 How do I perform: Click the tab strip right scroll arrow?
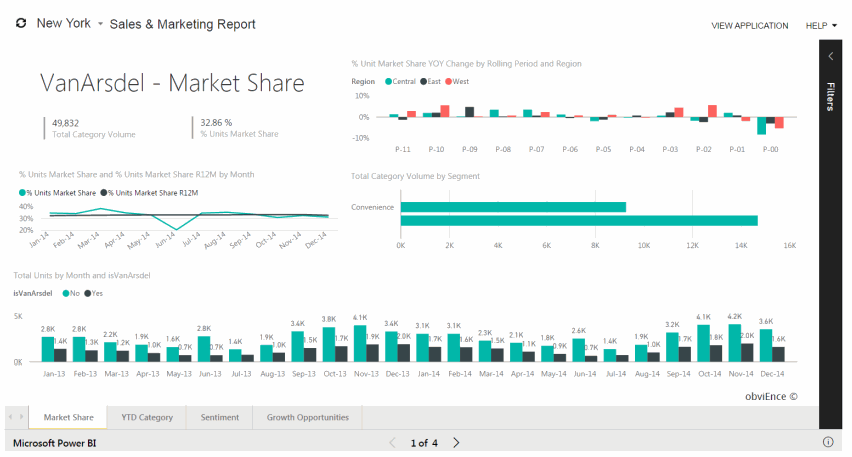(21, 417)
